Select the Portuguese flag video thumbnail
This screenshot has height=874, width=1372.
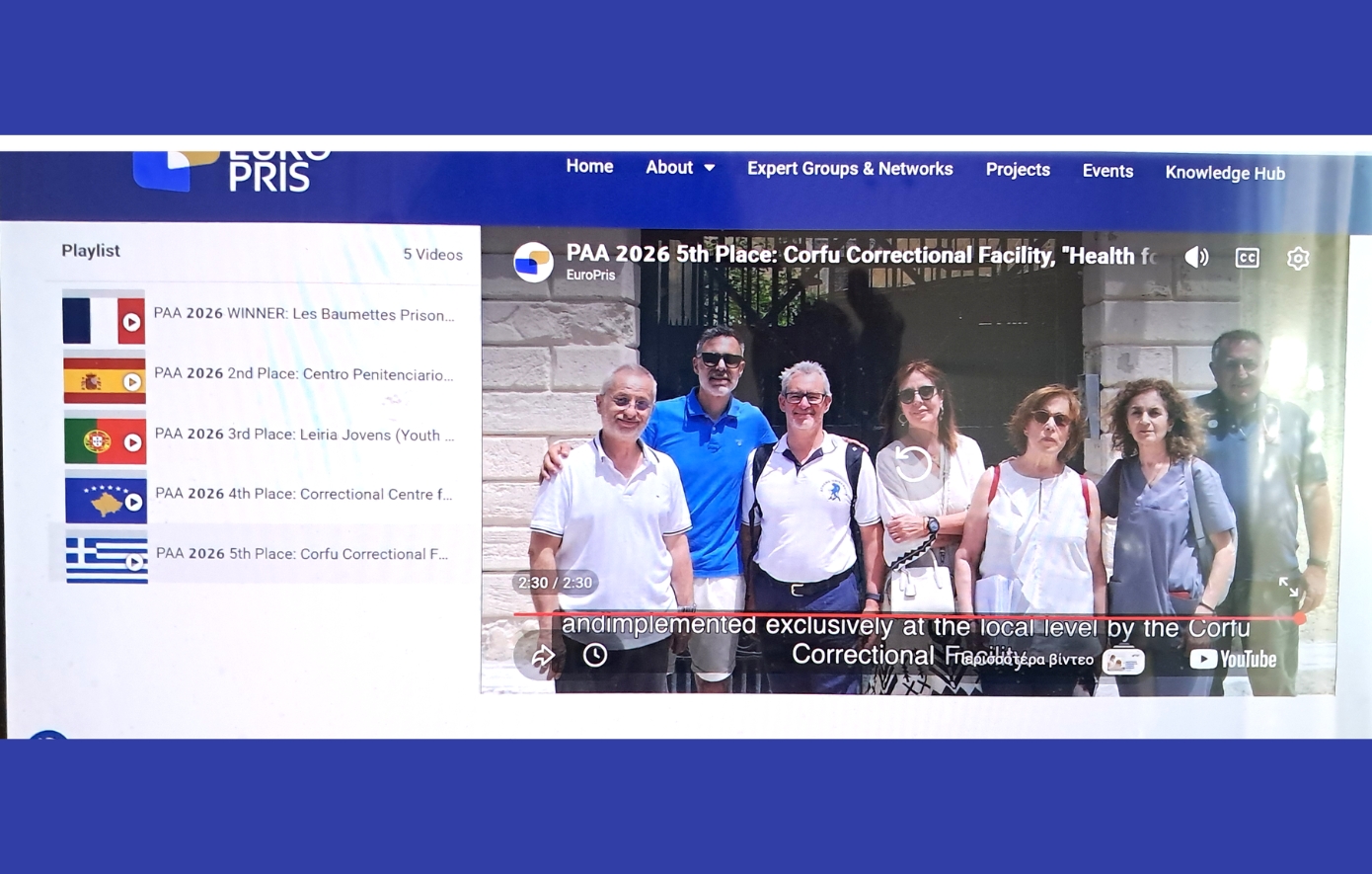[106, 438]
